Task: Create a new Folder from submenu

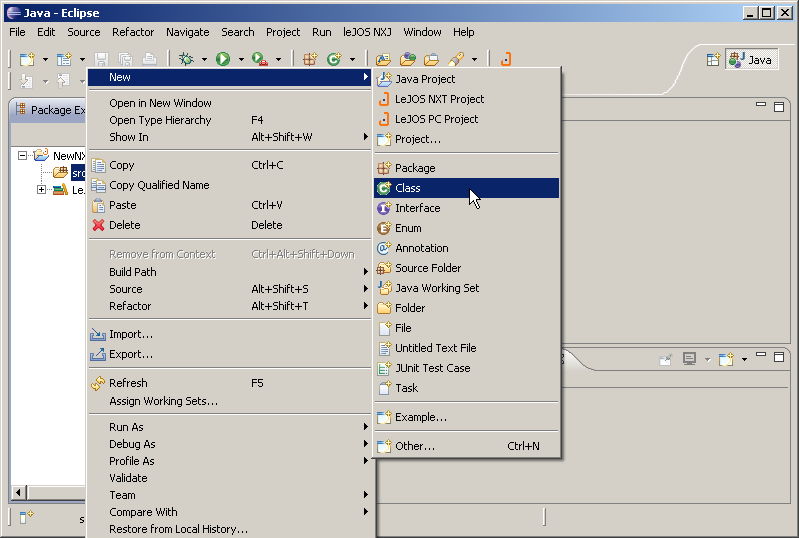Action: tap(467, 308)
